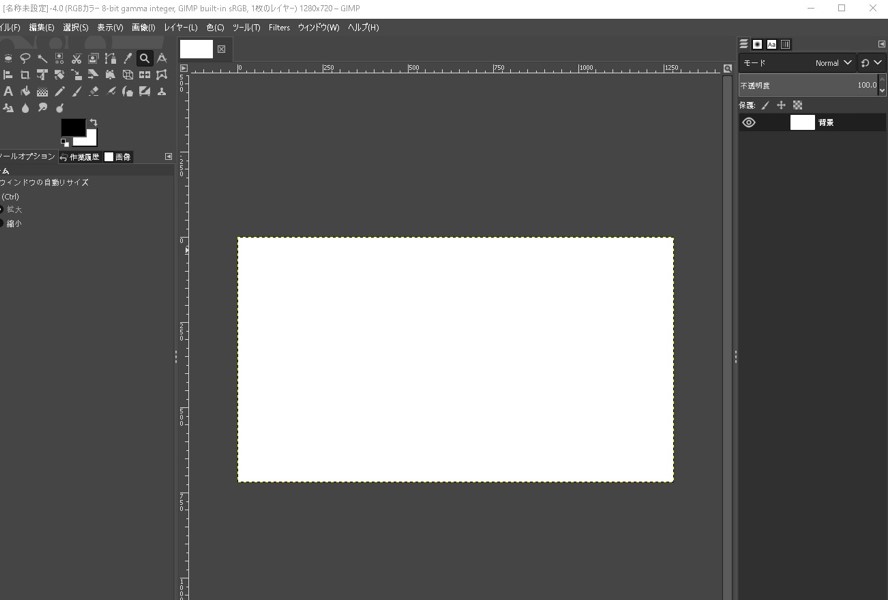Open the layer mode Normal dropdown
Image resolution: width=889 pixels, height=600 pixels.
pyautogui.click(x=832, y=63)
